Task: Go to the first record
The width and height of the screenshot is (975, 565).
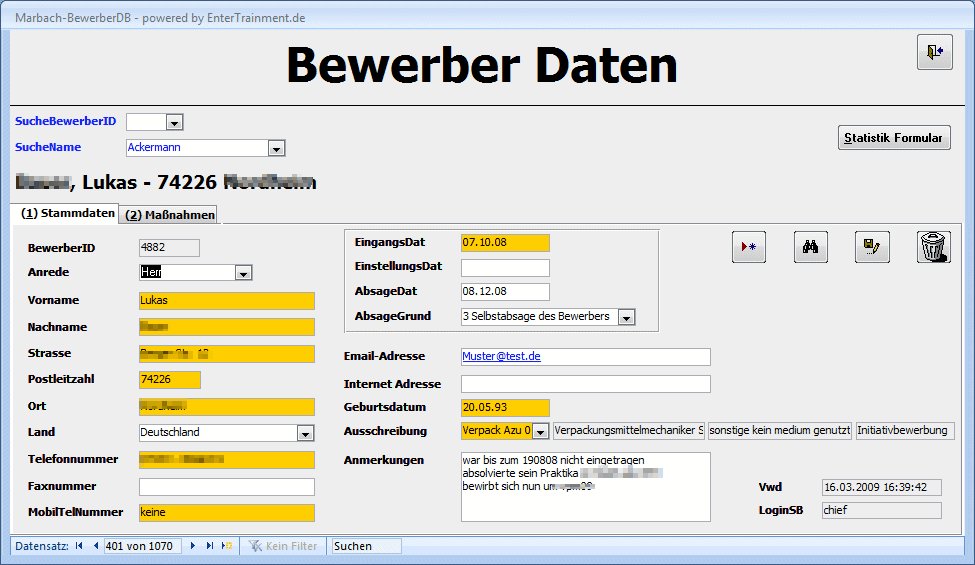Action: pos(79,546)
